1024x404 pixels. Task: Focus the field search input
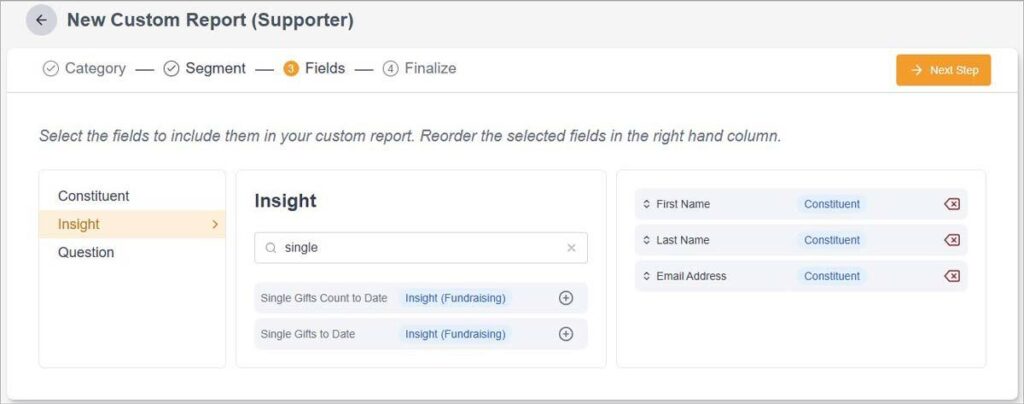(421, 248)
